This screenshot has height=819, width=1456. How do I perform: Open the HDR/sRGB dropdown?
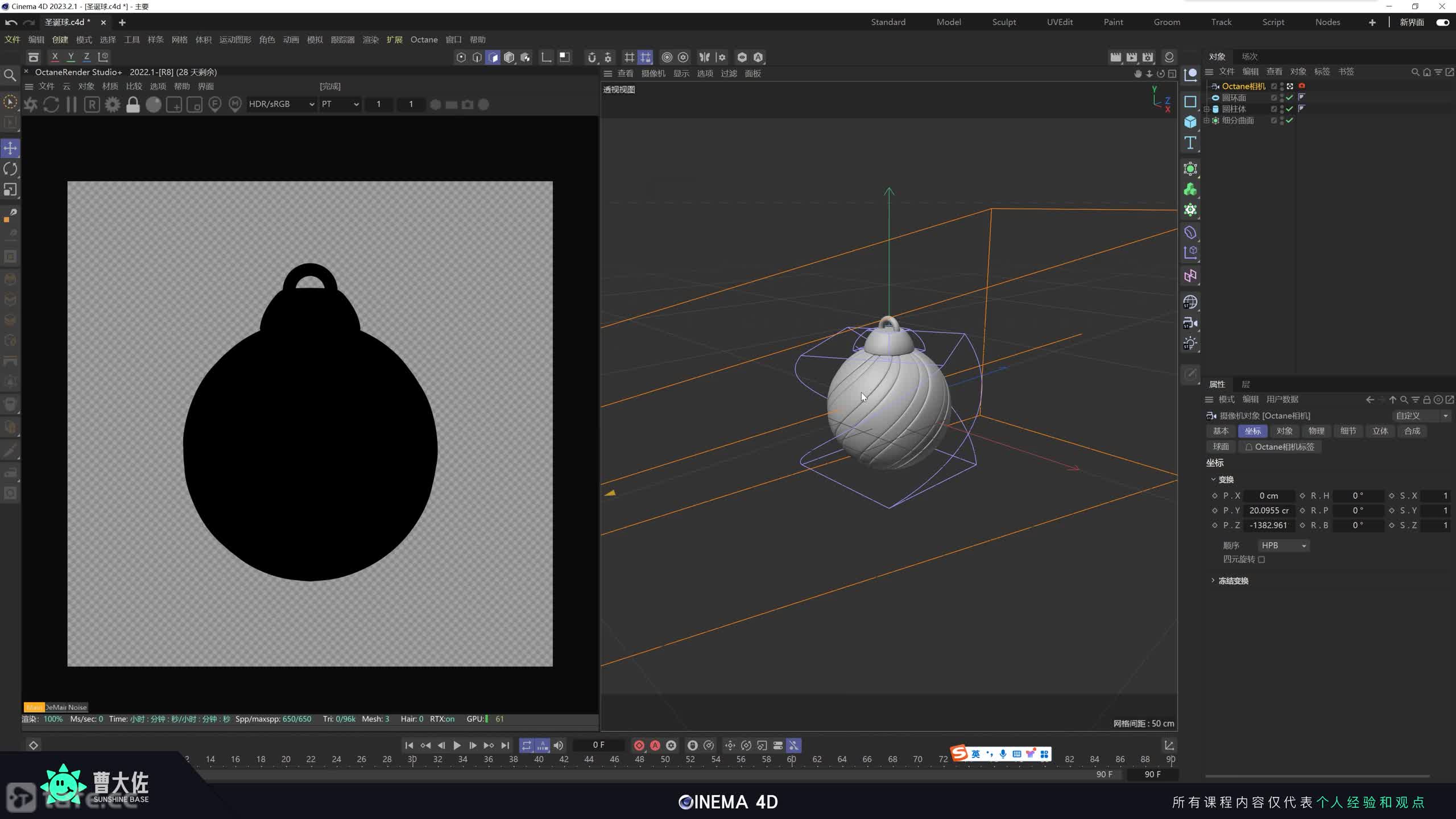click(282, 104)
